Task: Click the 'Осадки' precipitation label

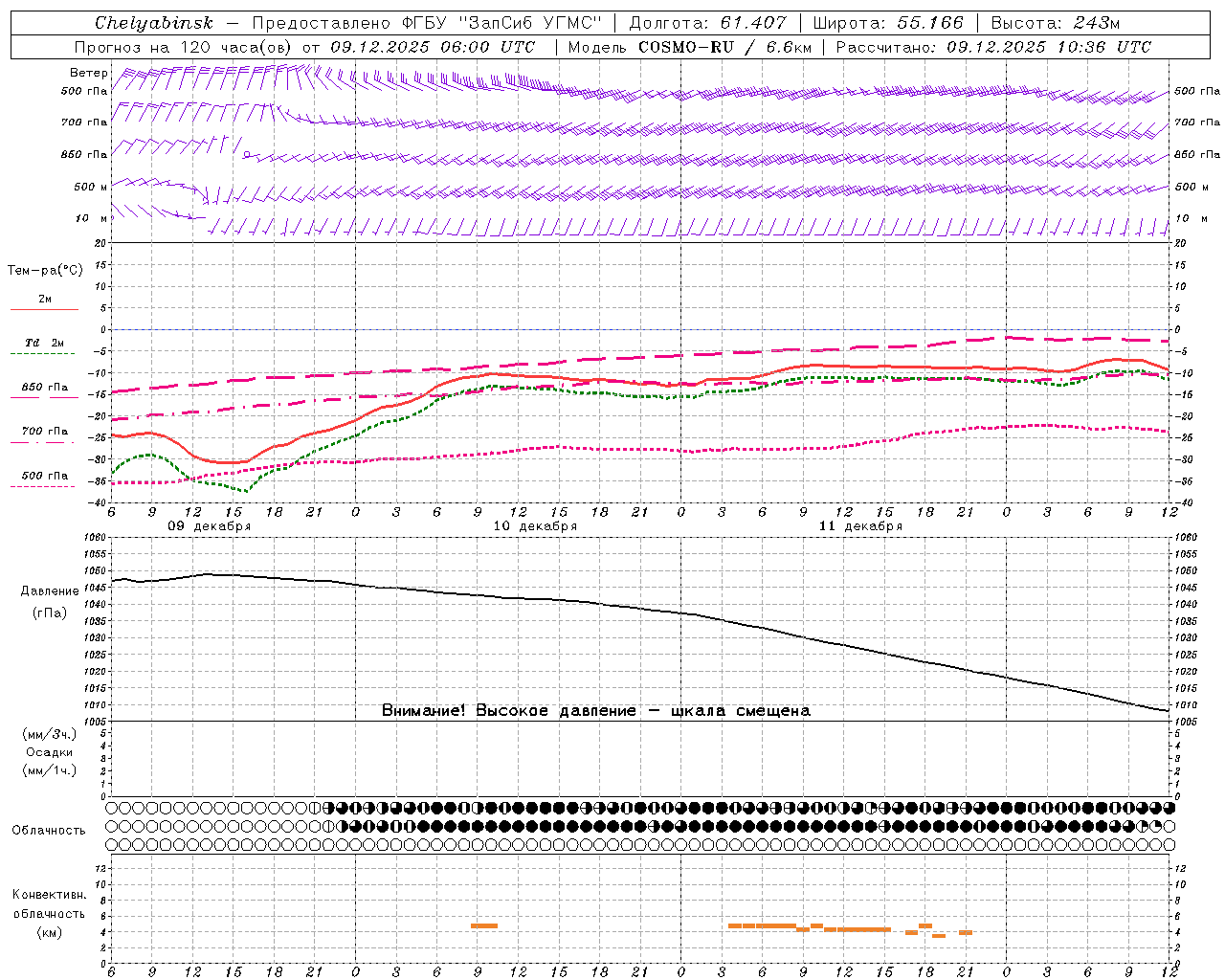Action: 50,752
